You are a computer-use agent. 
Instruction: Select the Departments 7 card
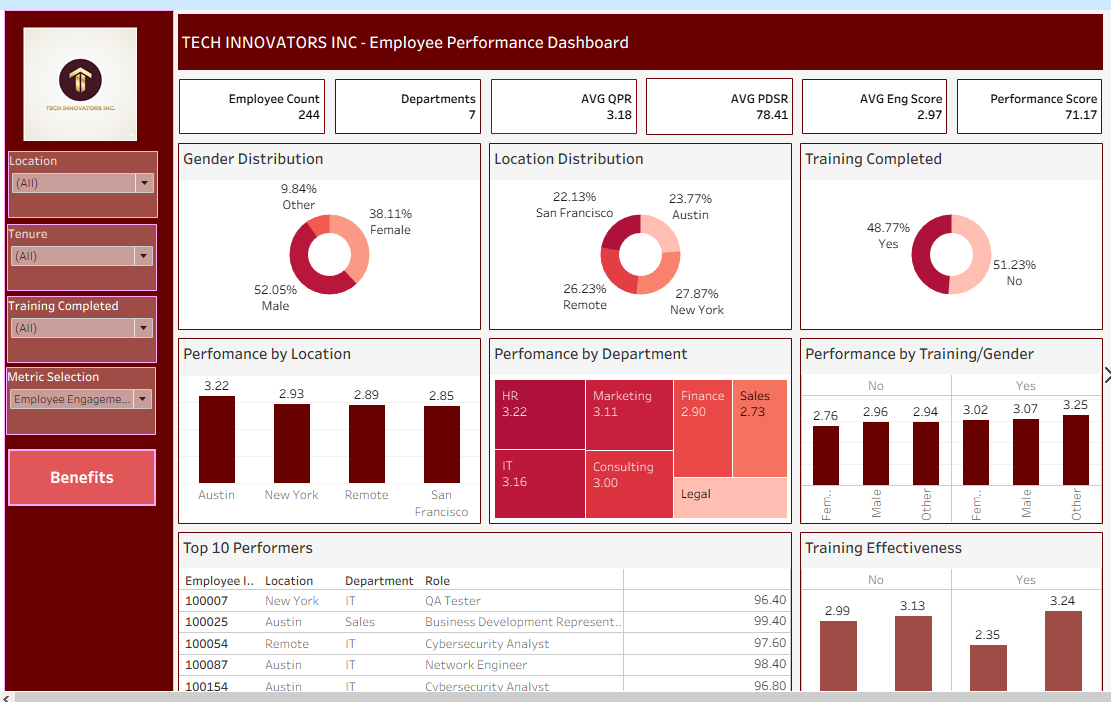point(407,106)
